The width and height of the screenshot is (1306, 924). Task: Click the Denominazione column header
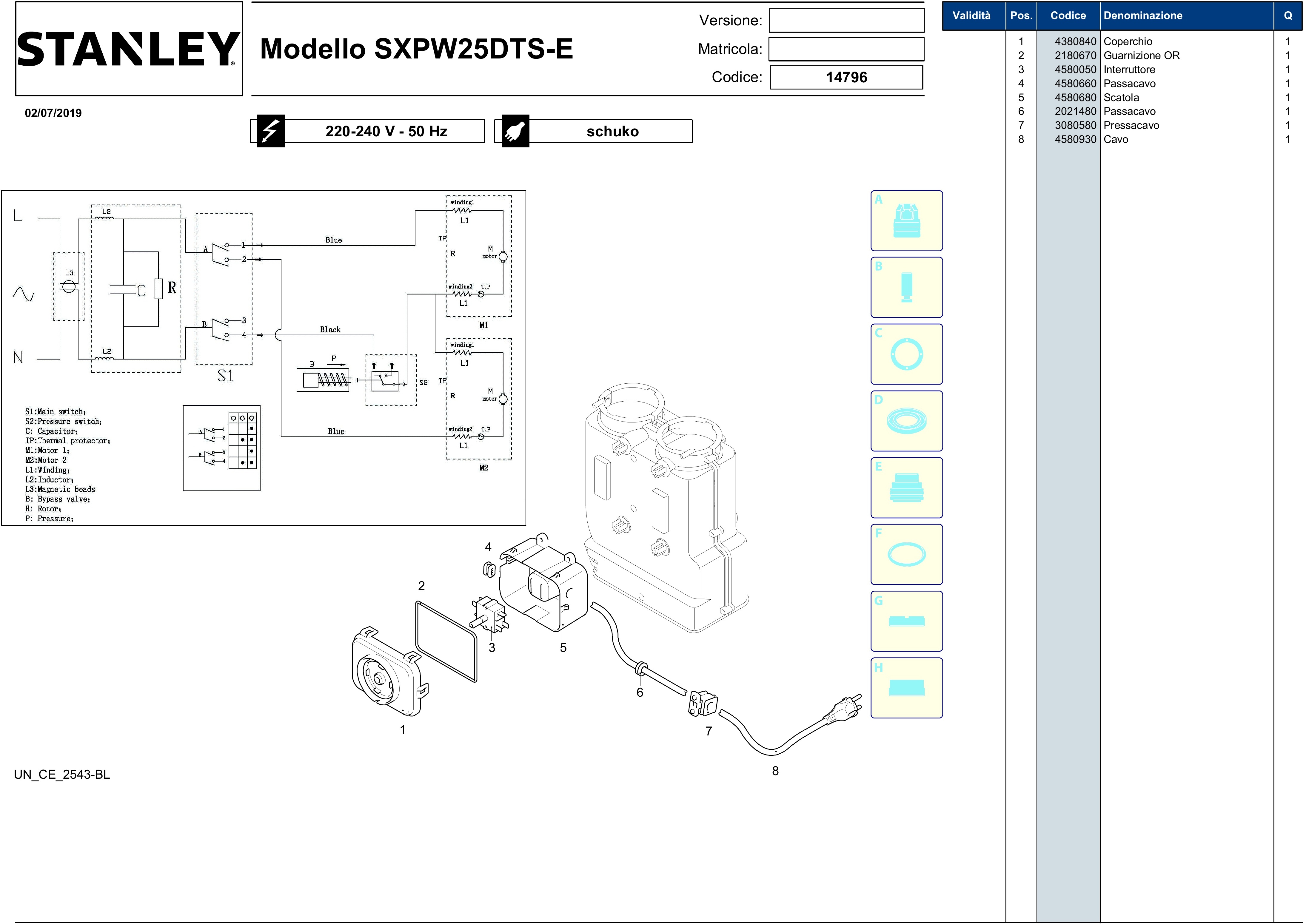click(x=1143, y=16)
